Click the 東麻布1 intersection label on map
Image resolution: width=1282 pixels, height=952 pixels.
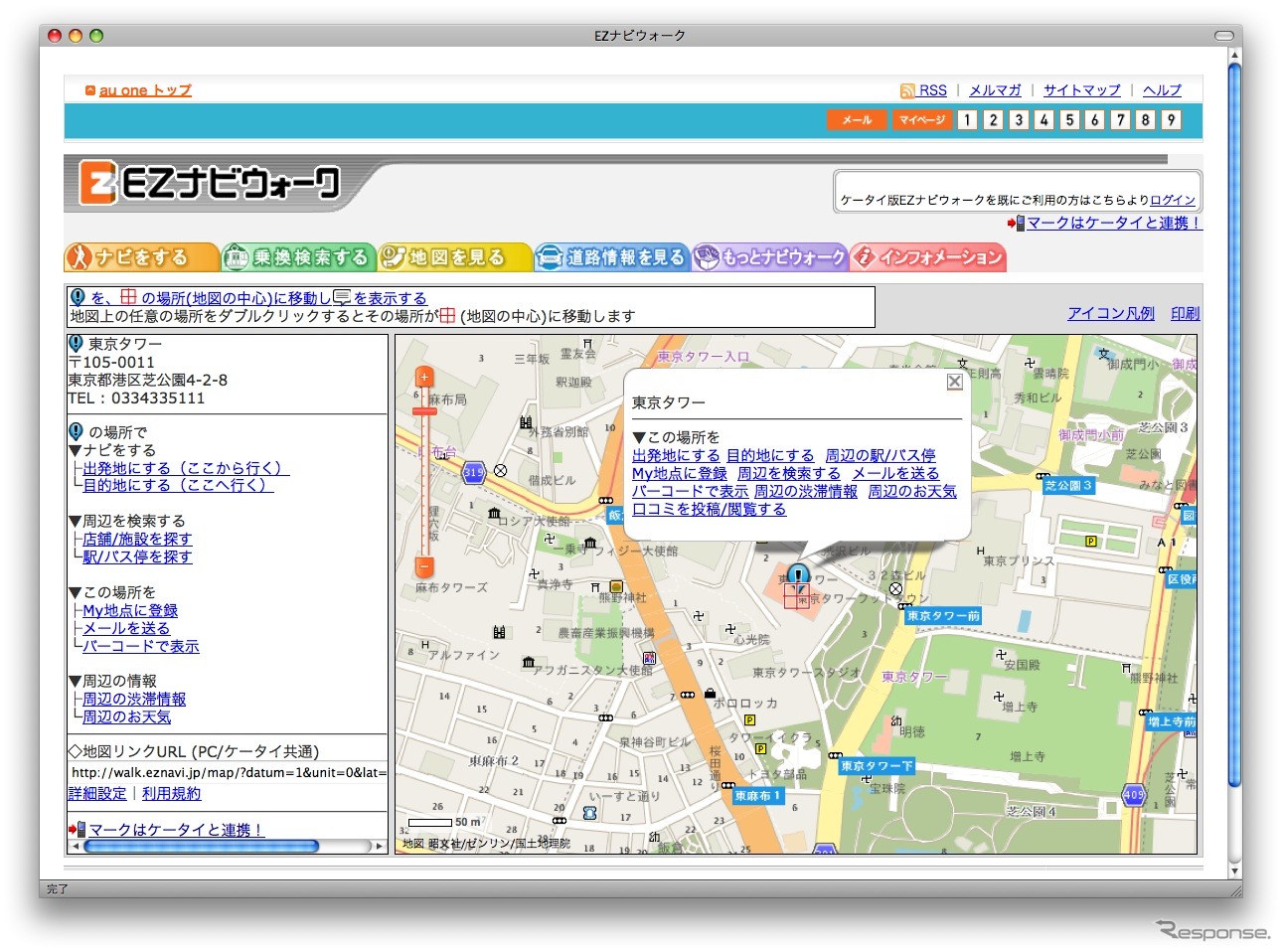coord(758,796)
